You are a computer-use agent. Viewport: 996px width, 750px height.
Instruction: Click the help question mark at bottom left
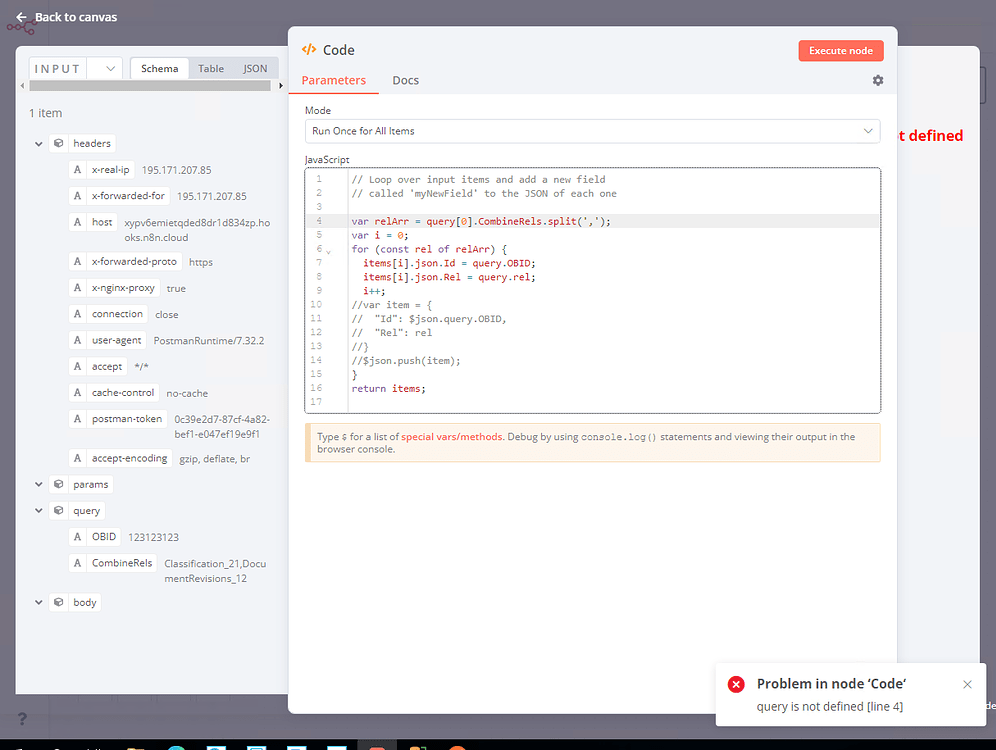coord(22,718)
